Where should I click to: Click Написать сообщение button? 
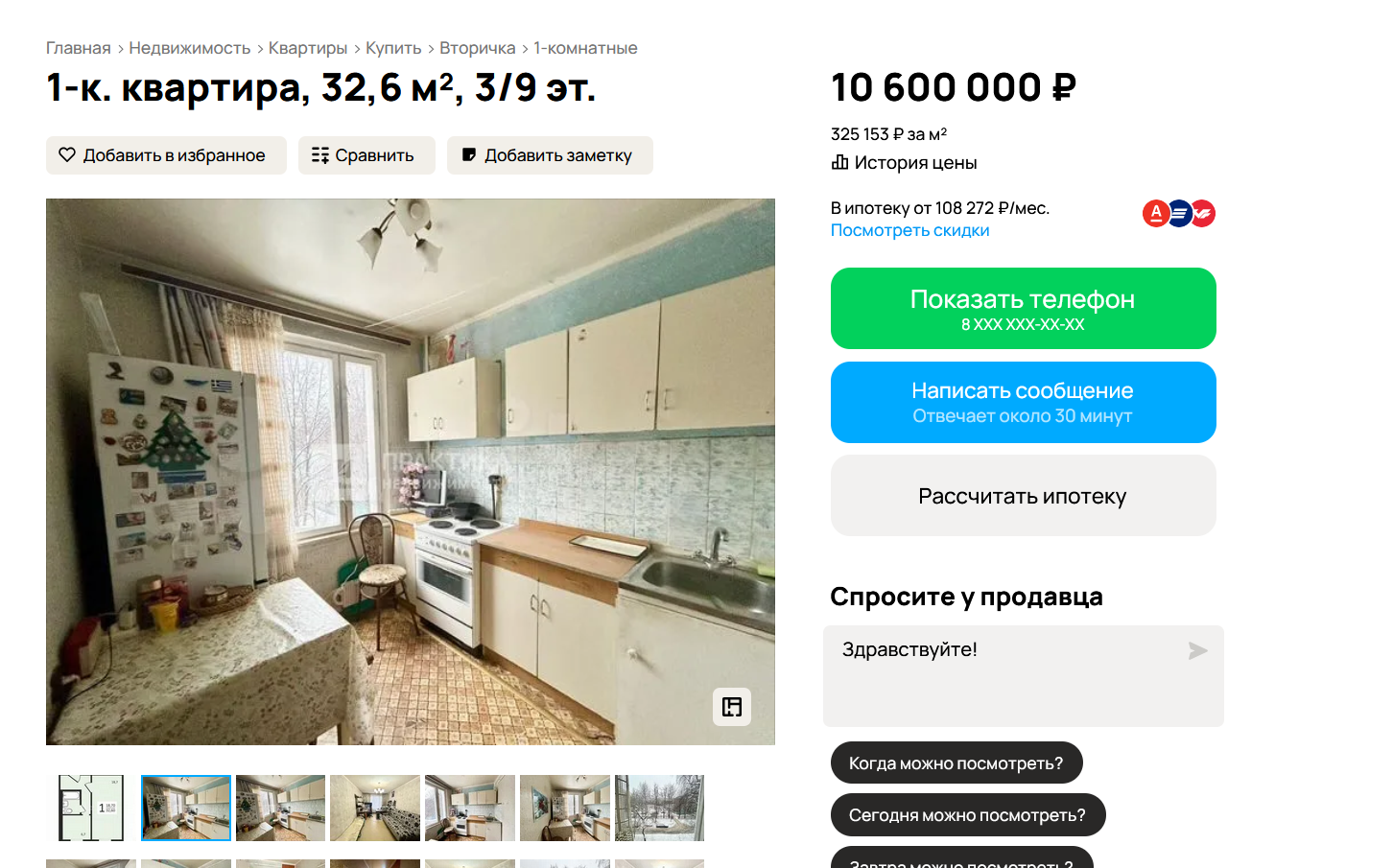coord(1024,402)
